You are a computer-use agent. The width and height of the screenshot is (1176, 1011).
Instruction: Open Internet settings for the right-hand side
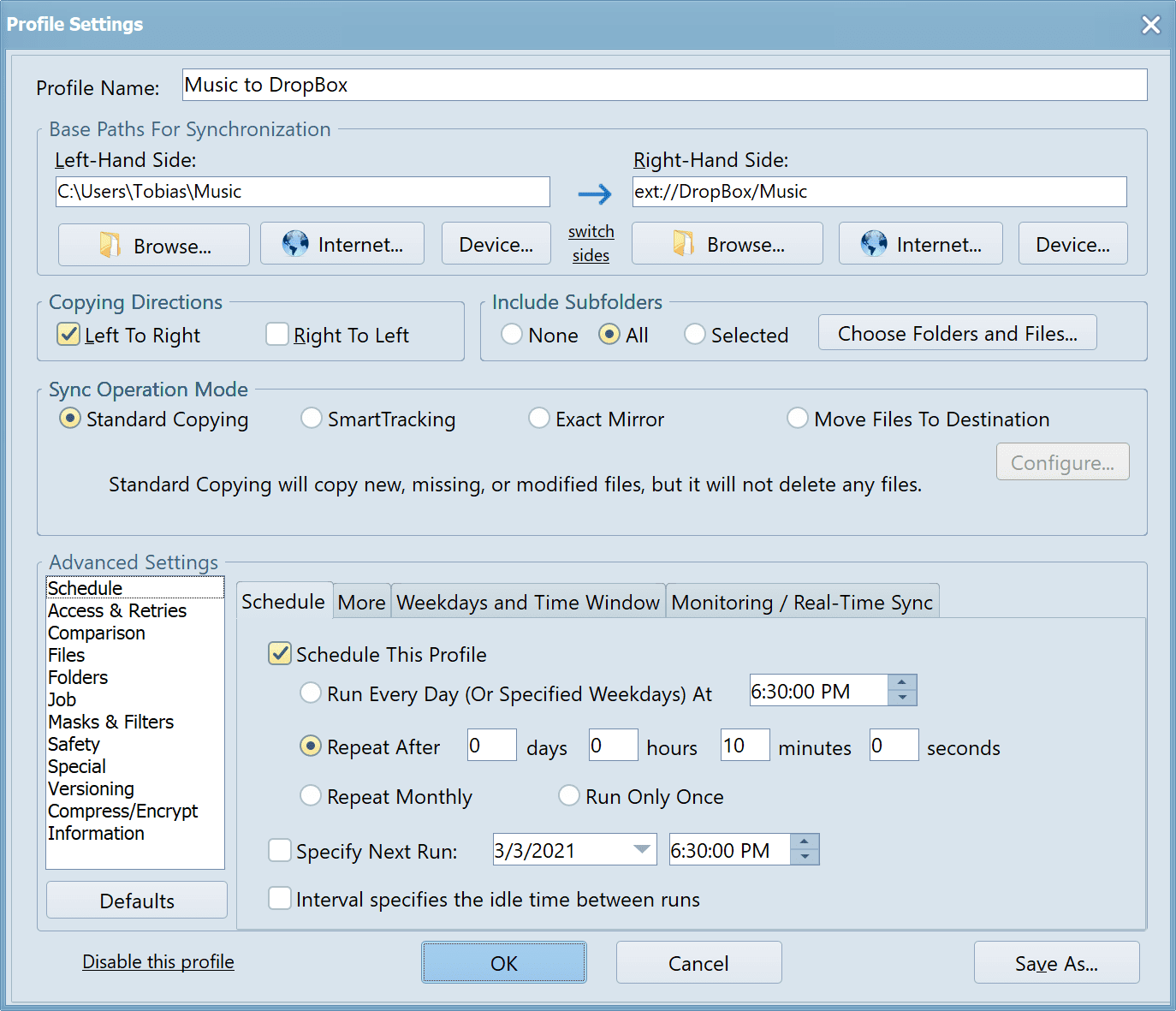click(x=920, y=244)
